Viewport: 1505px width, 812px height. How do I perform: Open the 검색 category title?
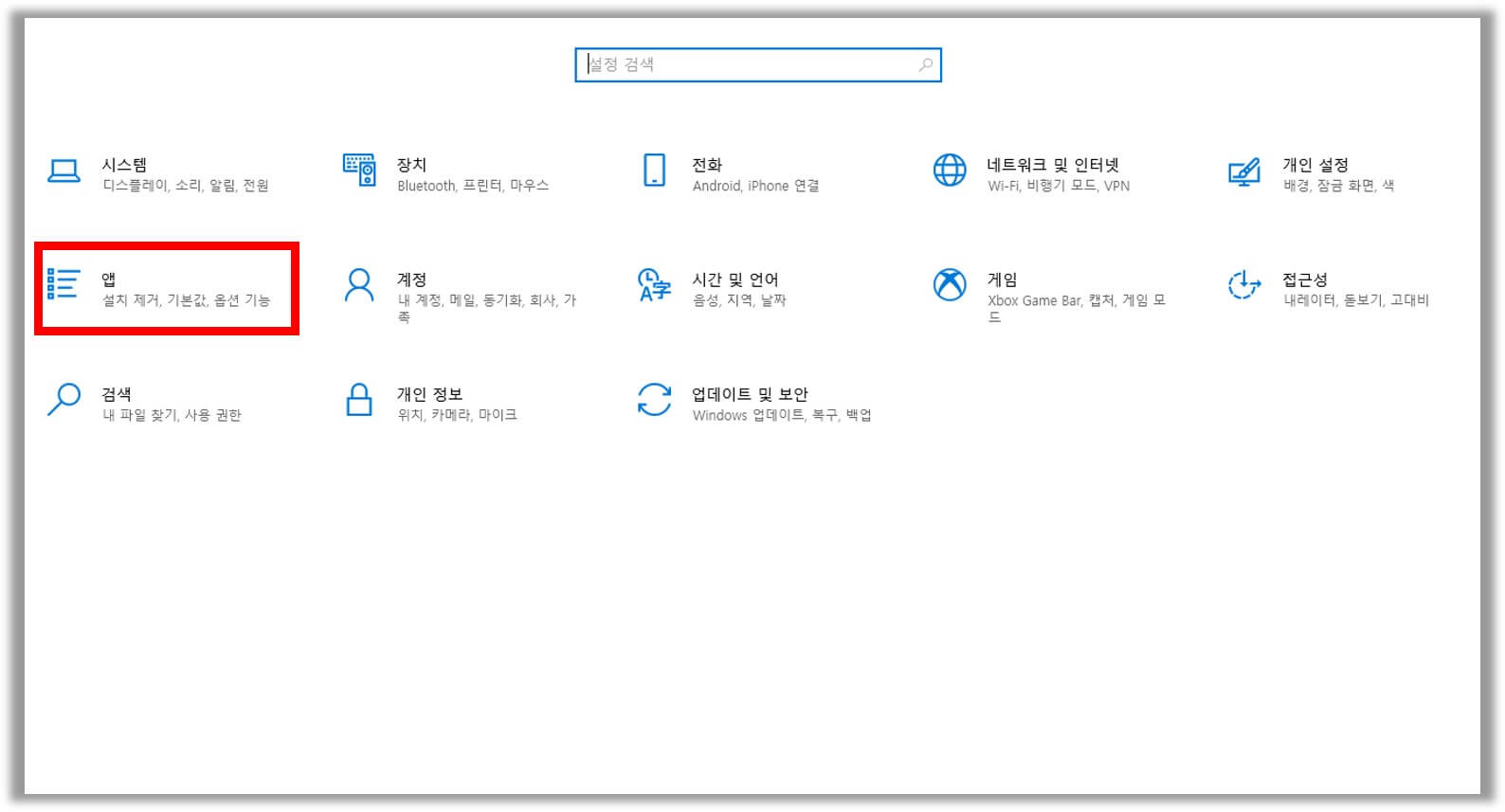tap(117, 394)
